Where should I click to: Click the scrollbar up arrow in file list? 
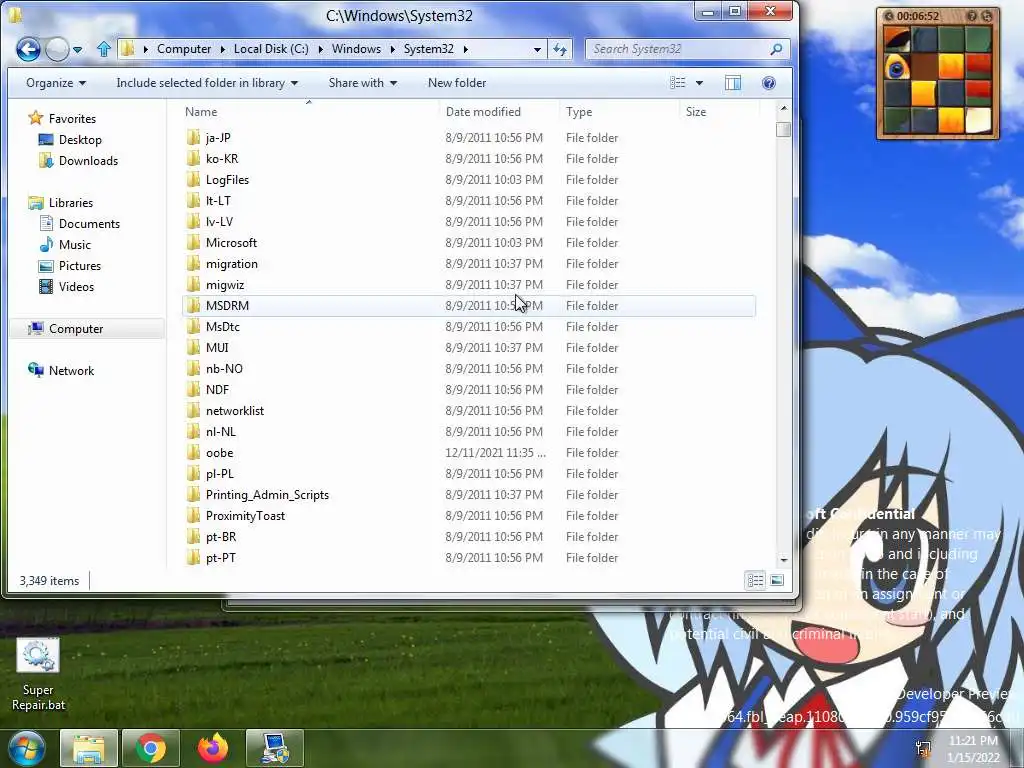(x=784, y=108)
